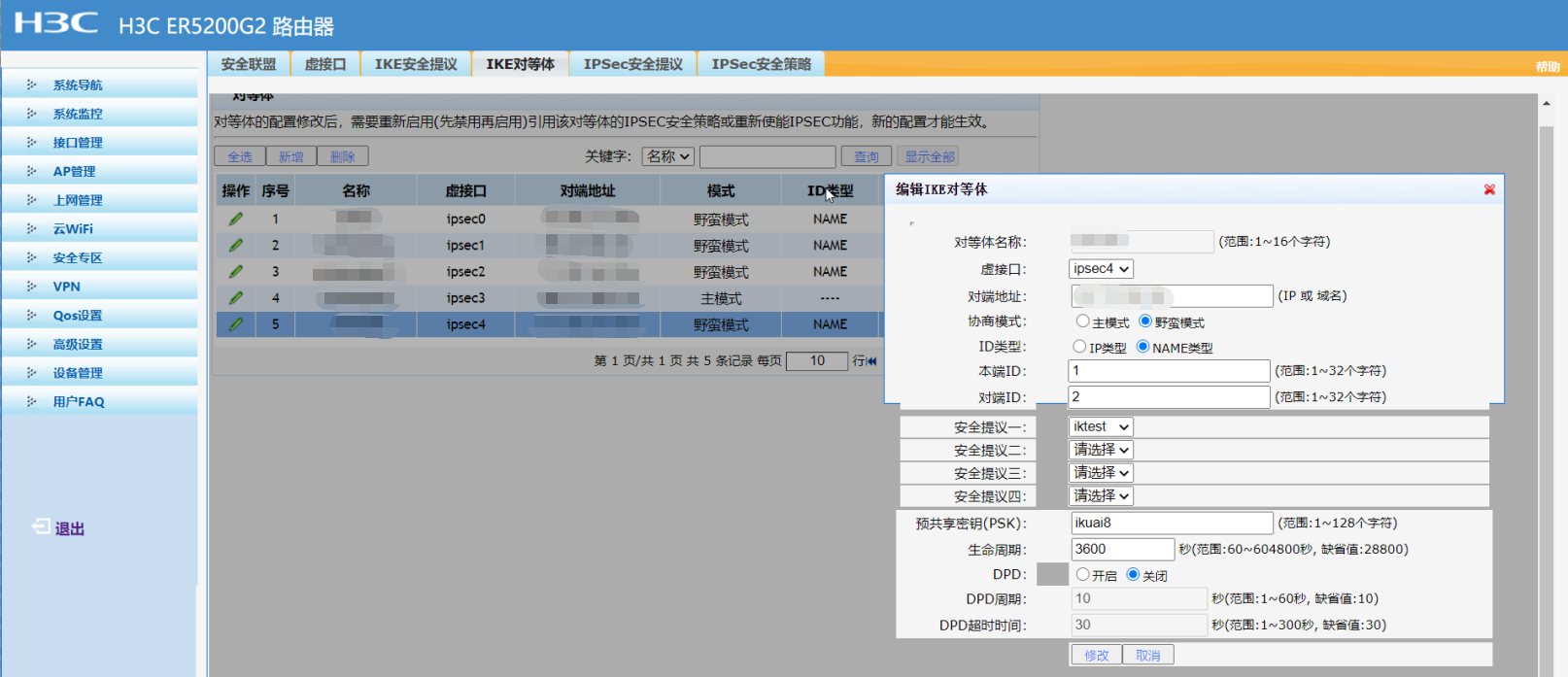Close the 编辑IKE对等体 dialog with red X

pos(1489,189)
